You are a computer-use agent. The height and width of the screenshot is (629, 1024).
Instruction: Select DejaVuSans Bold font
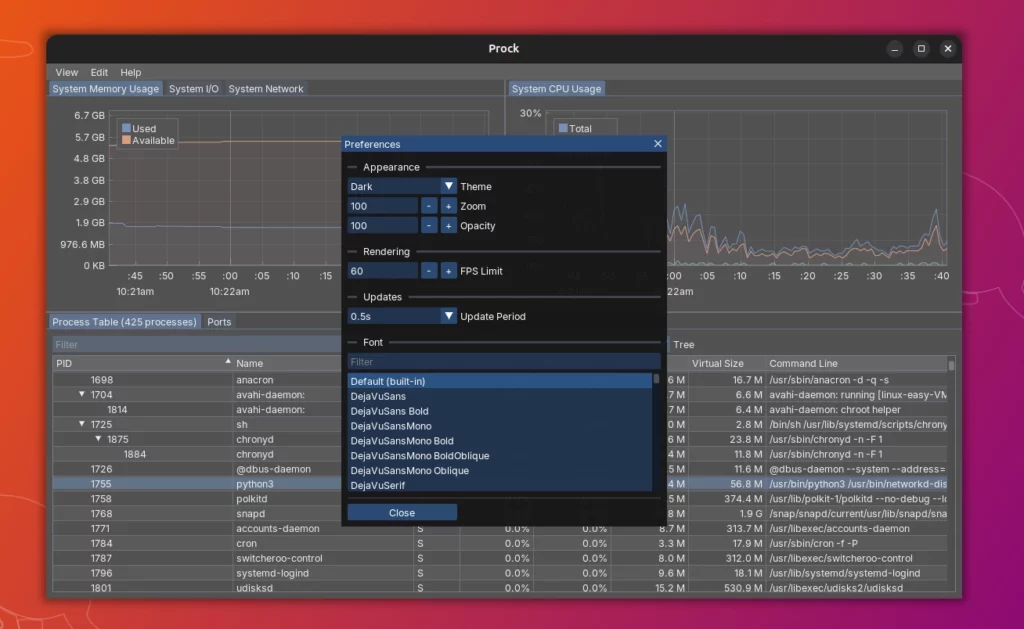point(500,411)
